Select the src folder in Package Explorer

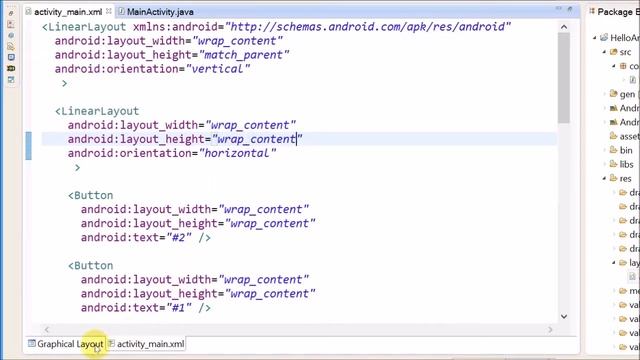(620, 52)
